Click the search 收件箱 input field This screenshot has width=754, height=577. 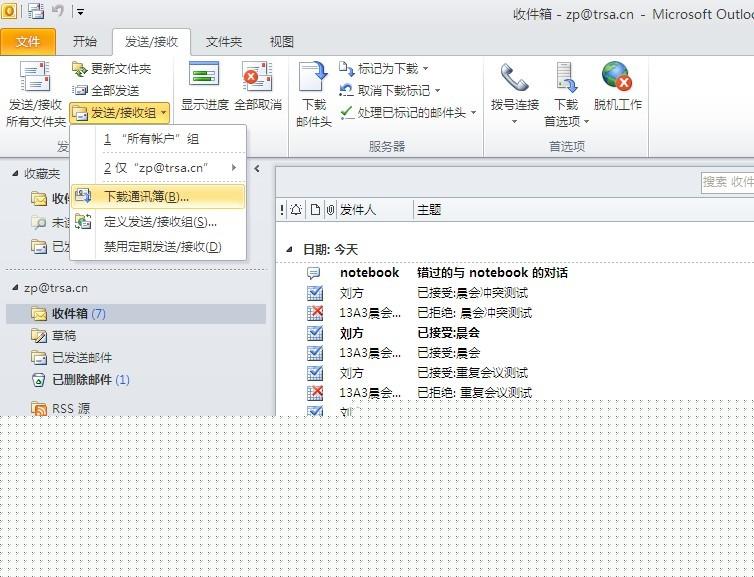coord(727,183)
